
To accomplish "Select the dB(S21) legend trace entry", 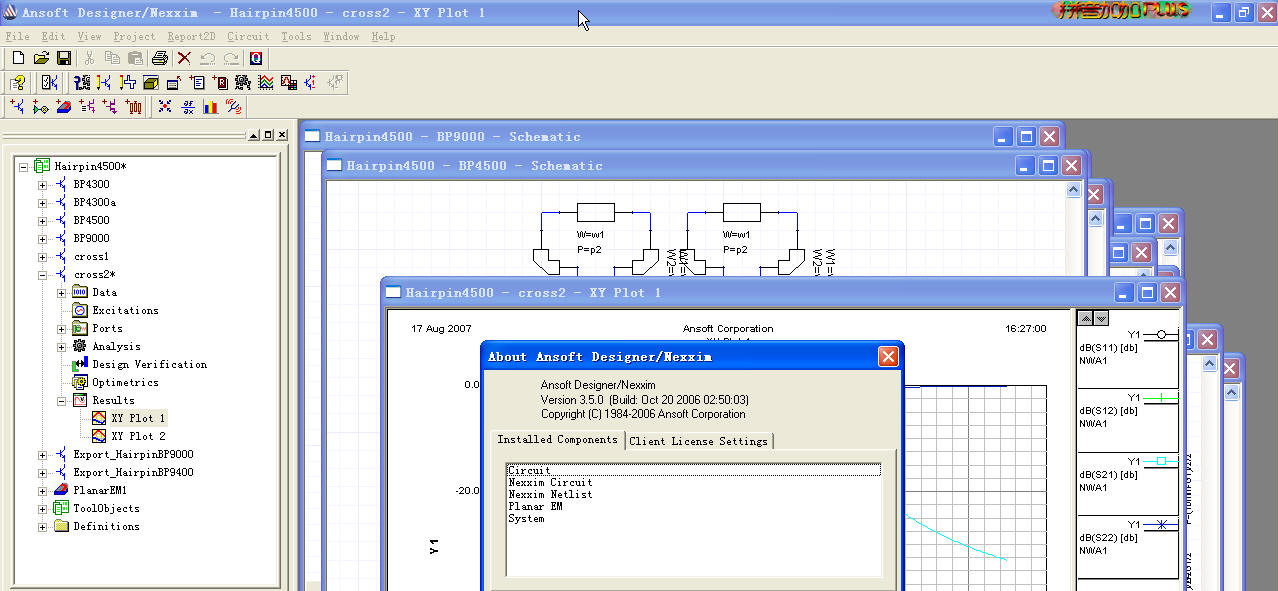I will pyautogui.click(x=1127, y=485).
